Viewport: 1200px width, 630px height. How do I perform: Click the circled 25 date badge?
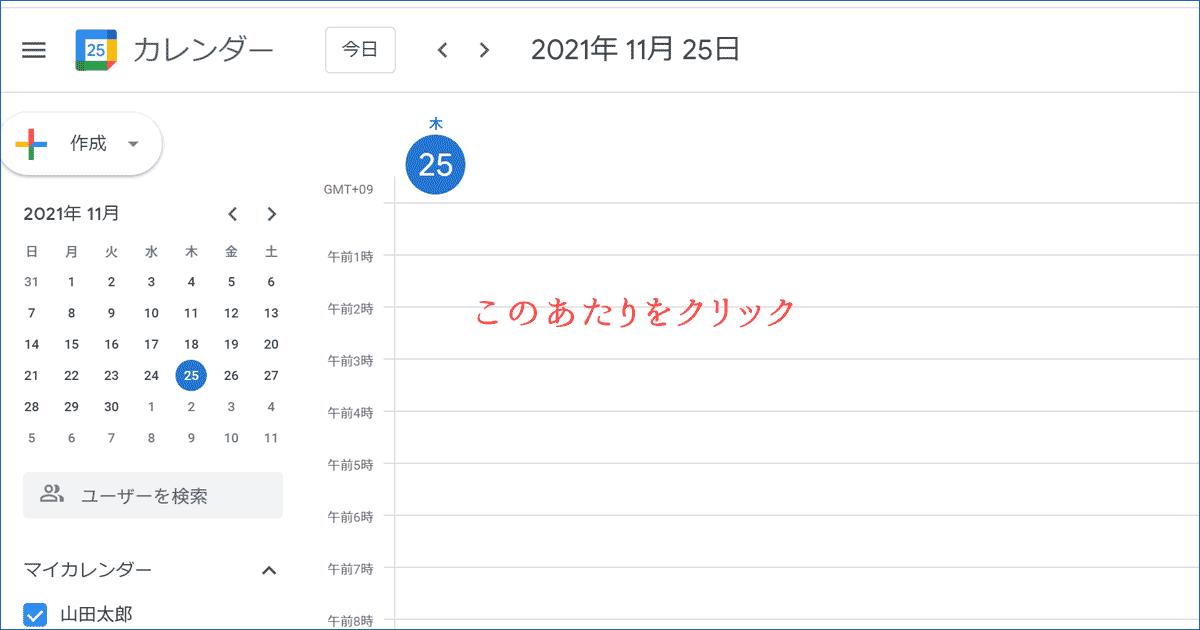[x=435, y=164]
